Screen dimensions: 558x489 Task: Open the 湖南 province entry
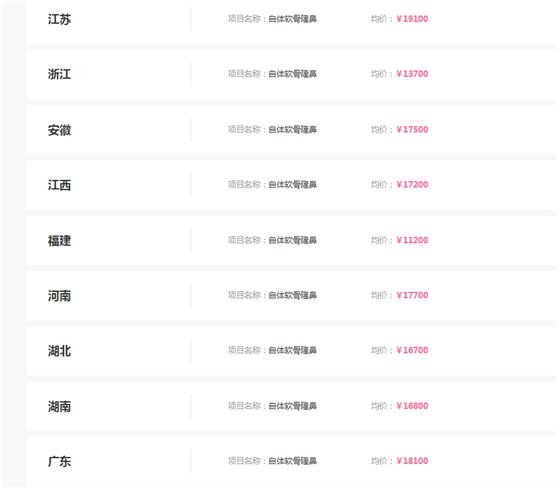point(59,406)
